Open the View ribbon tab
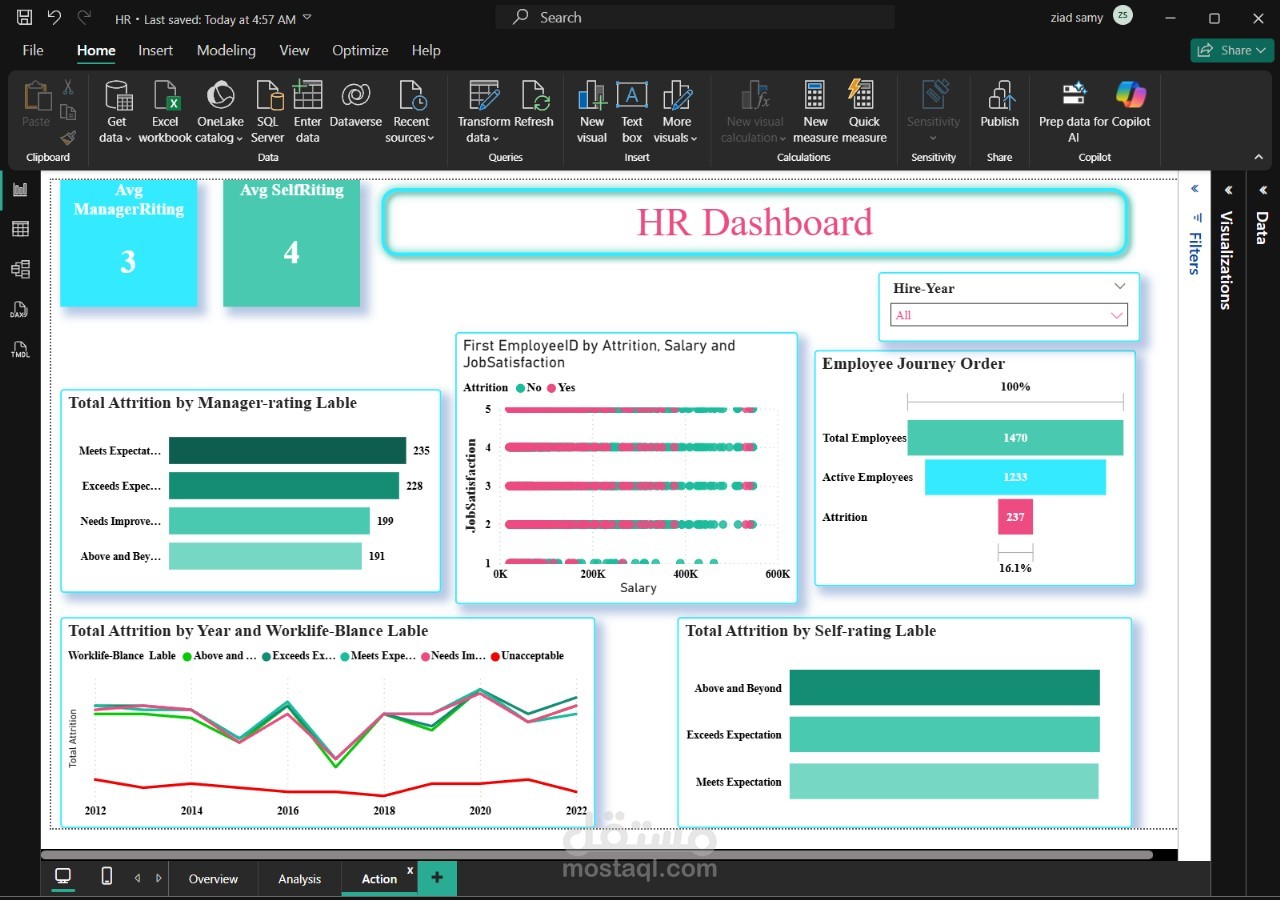1280x900 pixels. point(294,50)
